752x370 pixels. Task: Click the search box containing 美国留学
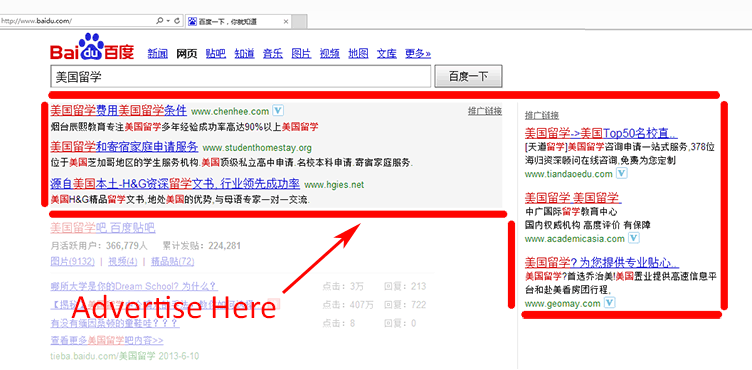[x=241, y=76]
